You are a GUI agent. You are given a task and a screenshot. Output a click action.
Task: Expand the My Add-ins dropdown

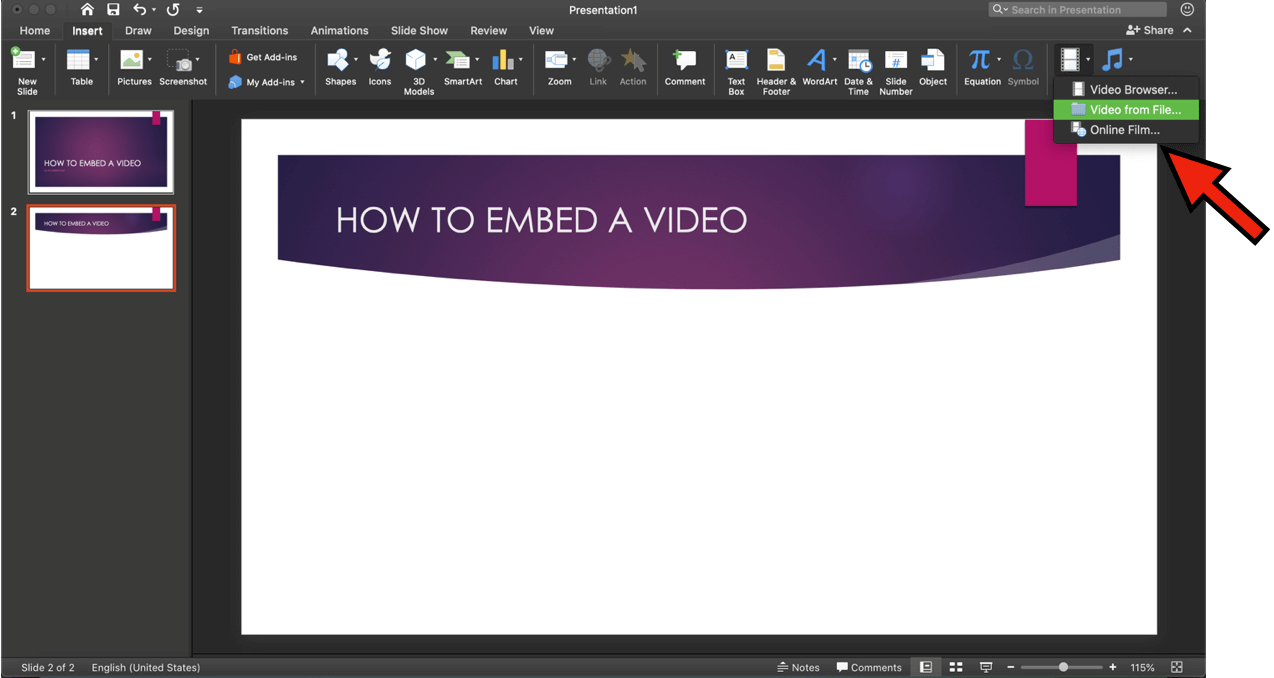point(302,82)
